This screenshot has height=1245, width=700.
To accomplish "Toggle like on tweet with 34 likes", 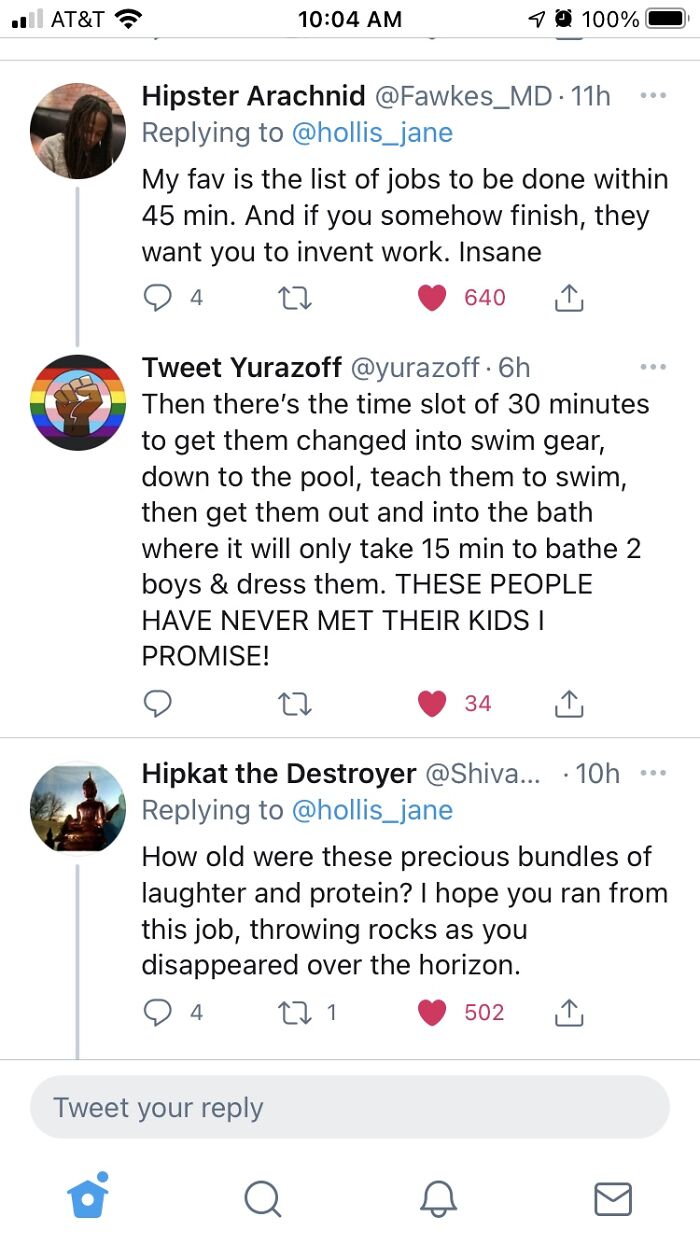I will [x=432, y=704].
